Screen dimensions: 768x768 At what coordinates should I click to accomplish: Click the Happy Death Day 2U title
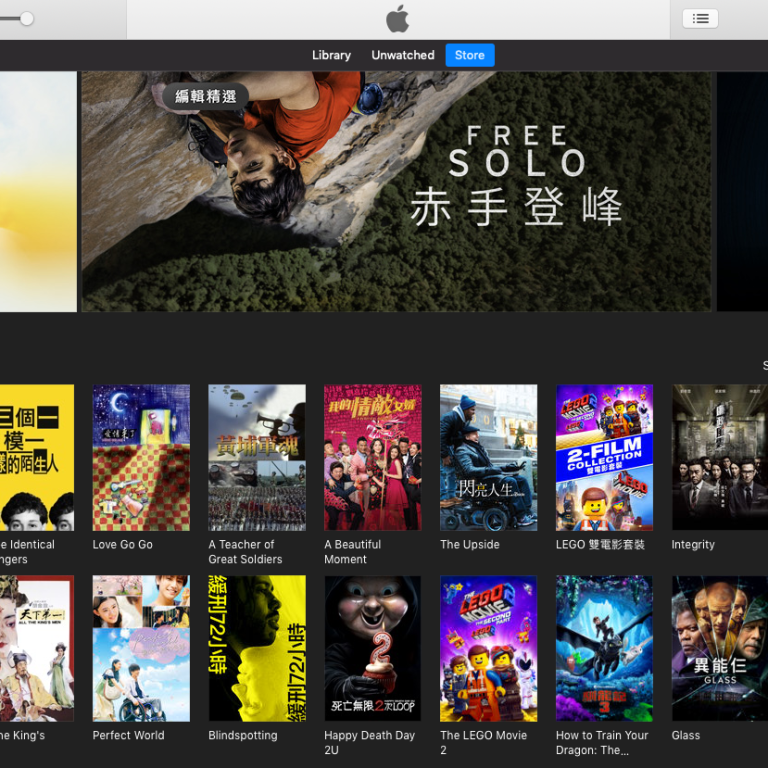tap(369, 743)
